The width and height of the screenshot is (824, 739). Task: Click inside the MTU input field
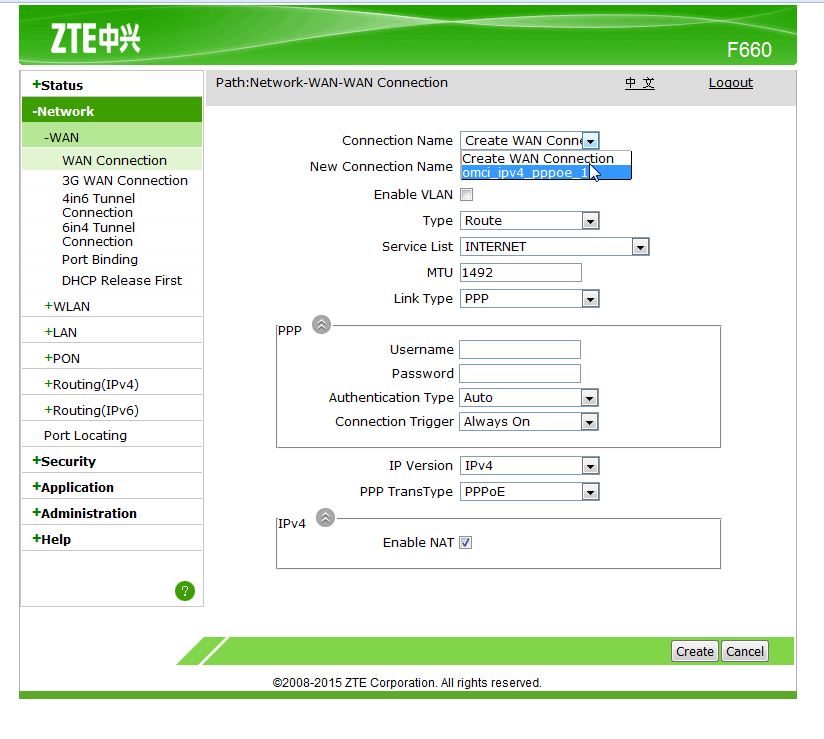(x=518, y=272)
